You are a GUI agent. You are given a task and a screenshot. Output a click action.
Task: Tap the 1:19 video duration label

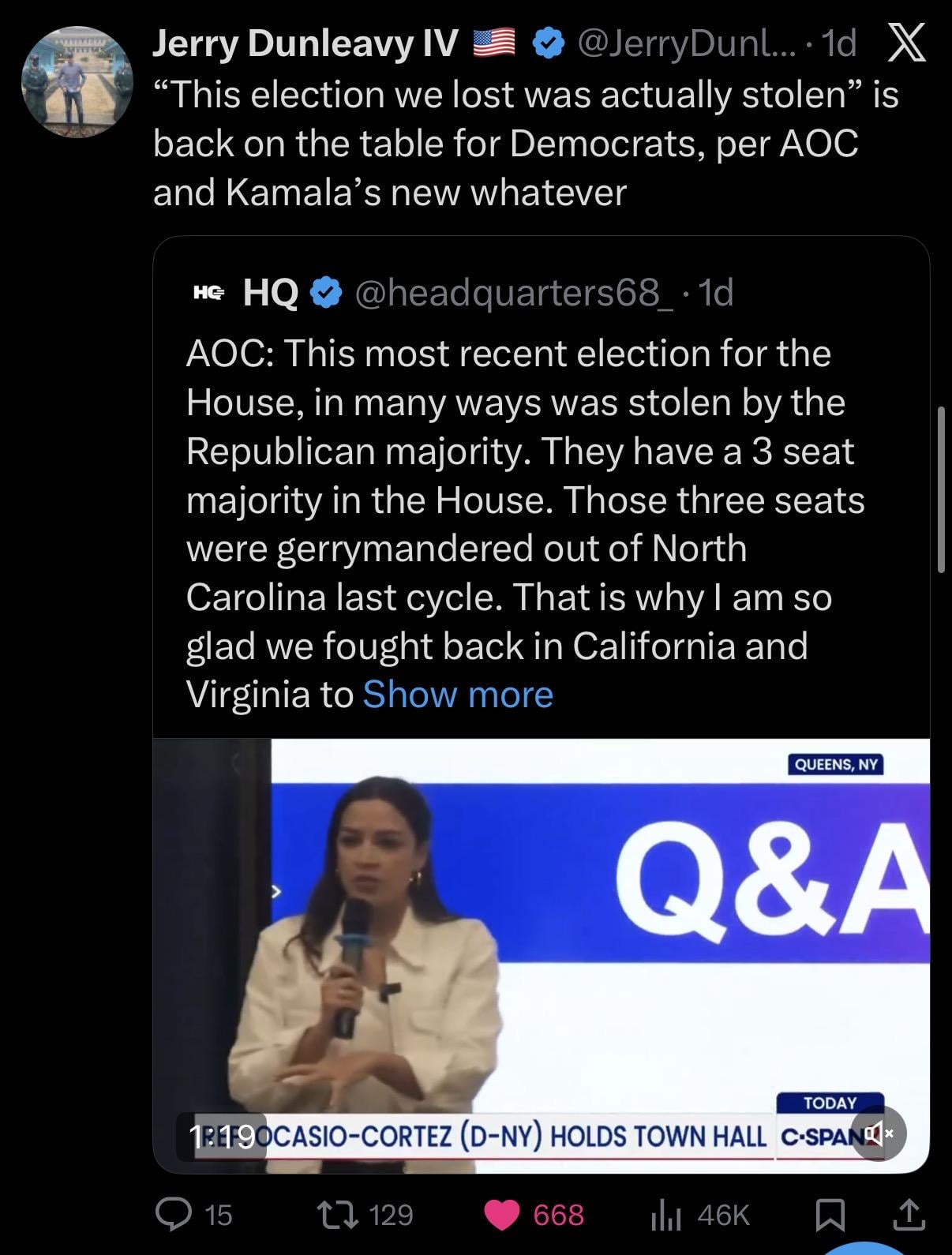tap(221, 1136)
